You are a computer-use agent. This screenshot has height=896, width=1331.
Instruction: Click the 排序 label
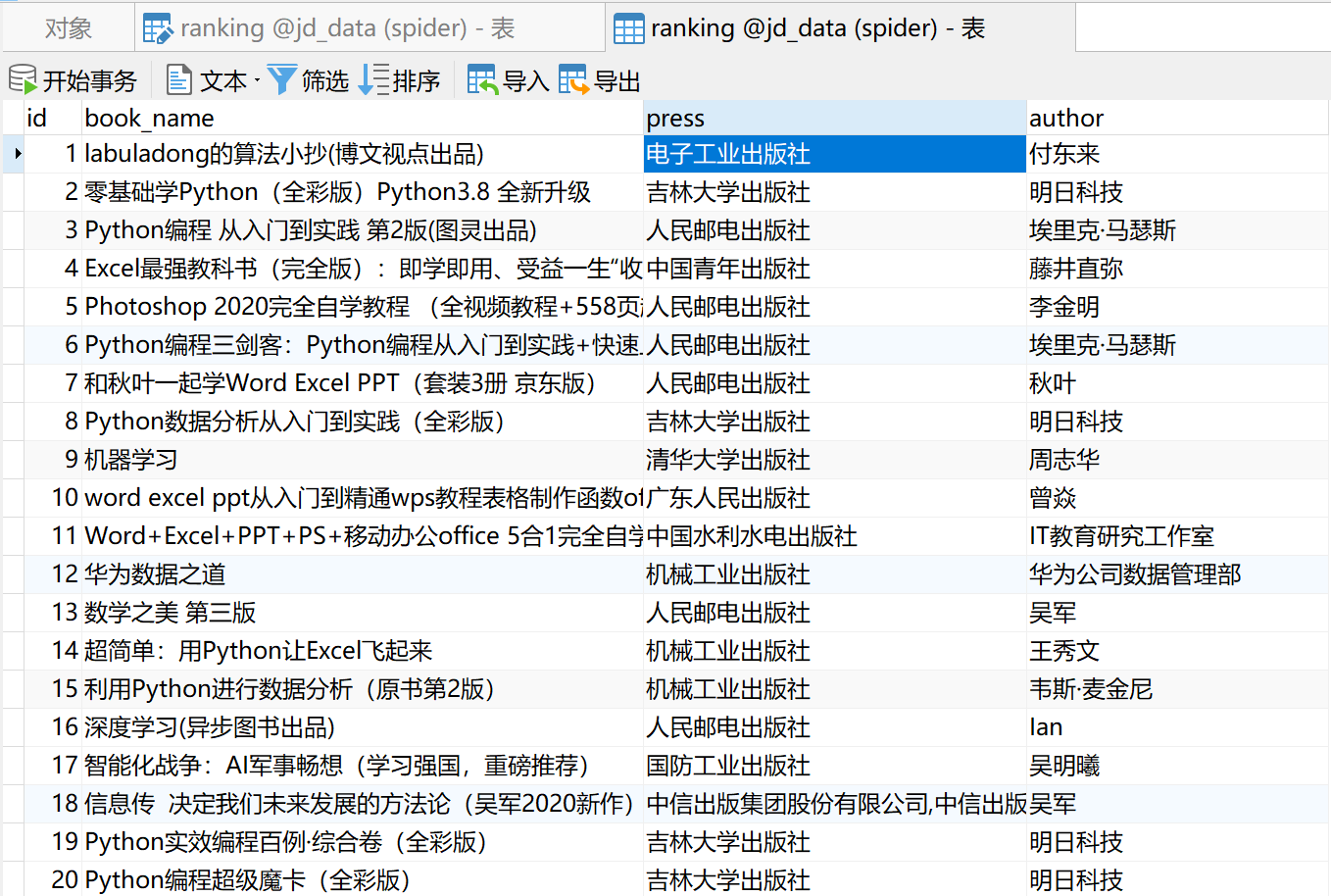point(417,81)
